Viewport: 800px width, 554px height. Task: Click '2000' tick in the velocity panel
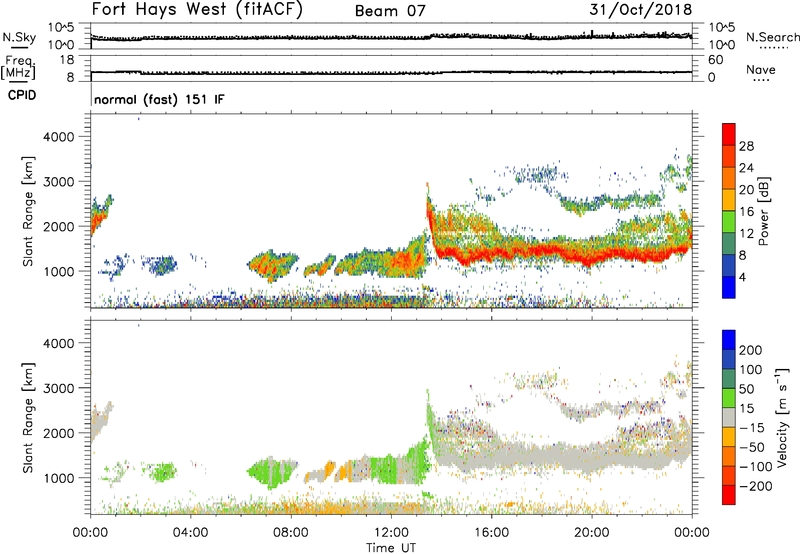59,433
